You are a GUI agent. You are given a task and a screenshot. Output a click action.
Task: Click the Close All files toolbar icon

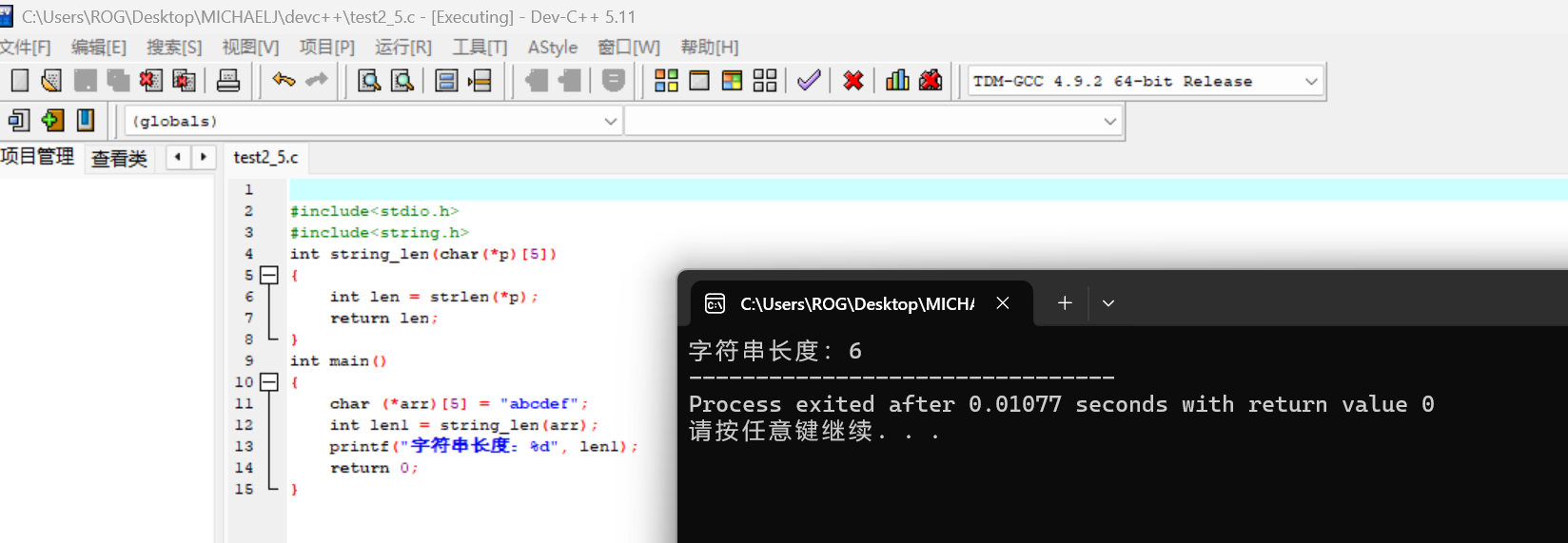coord(184,81)
